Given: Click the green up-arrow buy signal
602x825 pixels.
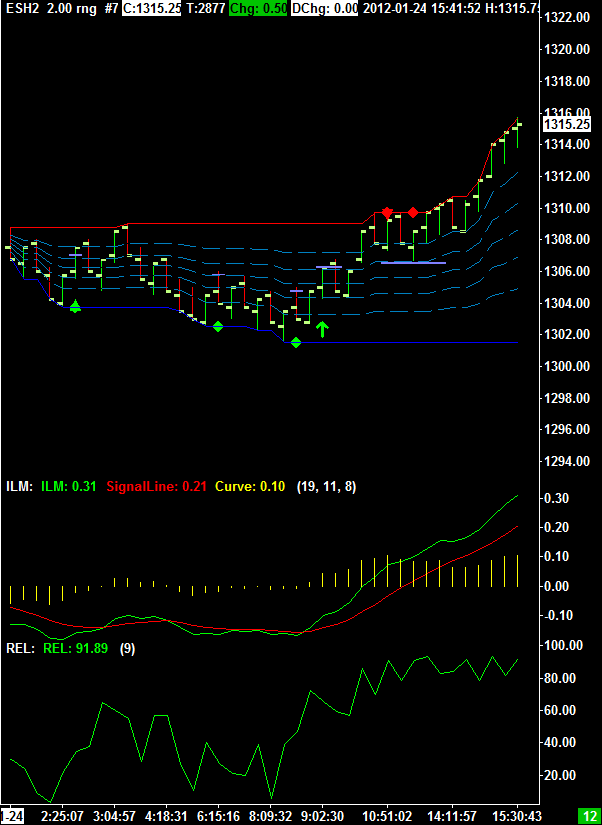Looking at the screenshot, I should pyautogui.click(x=322, y=330).
